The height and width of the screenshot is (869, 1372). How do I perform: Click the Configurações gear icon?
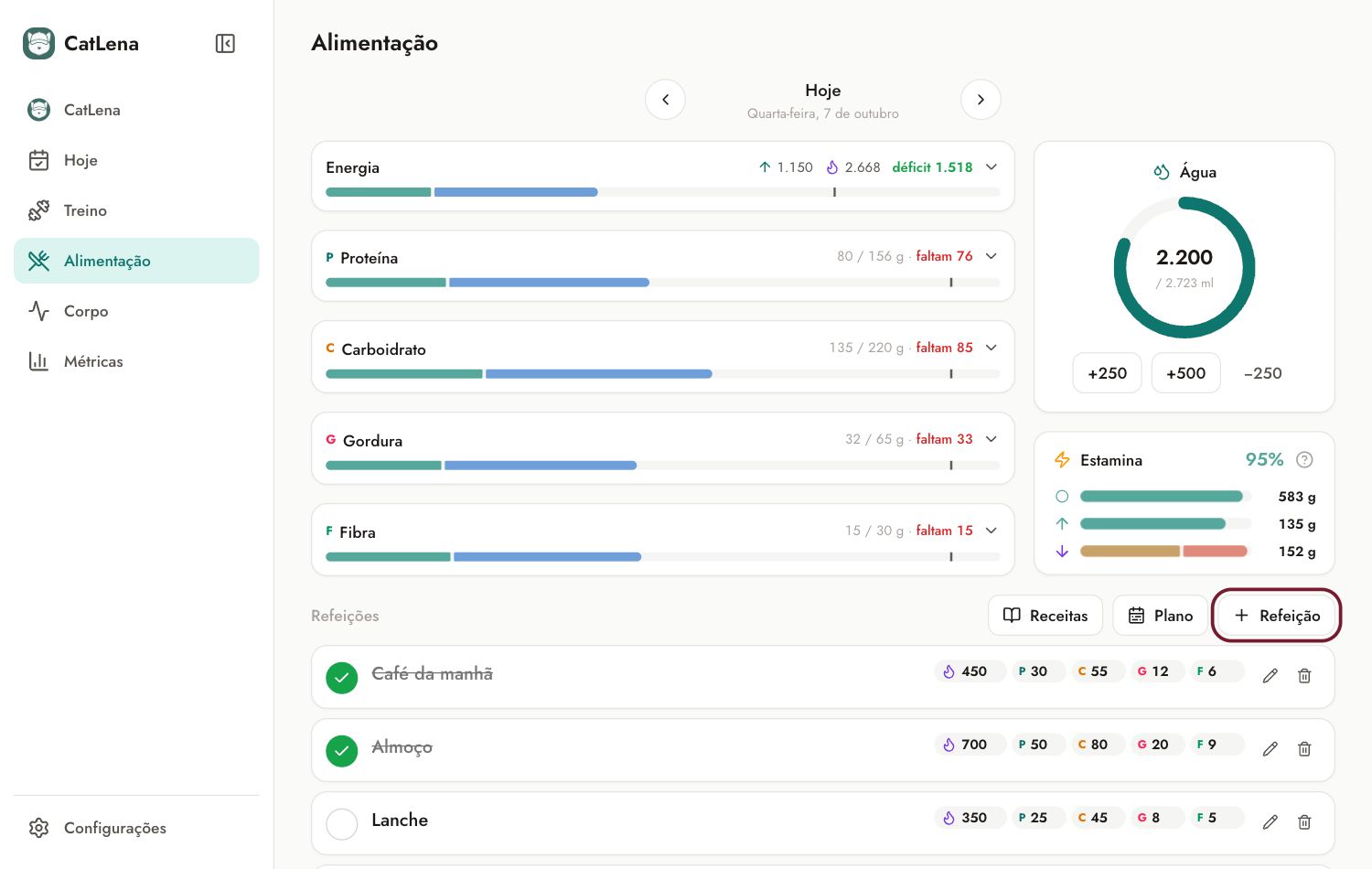(38, 828)
